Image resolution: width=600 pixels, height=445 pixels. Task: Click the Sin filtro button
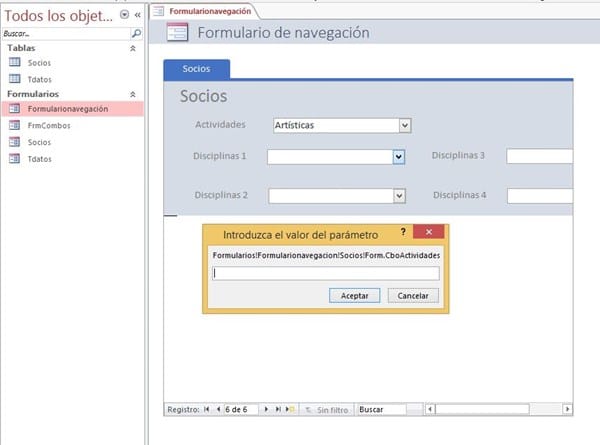(327, 410)
